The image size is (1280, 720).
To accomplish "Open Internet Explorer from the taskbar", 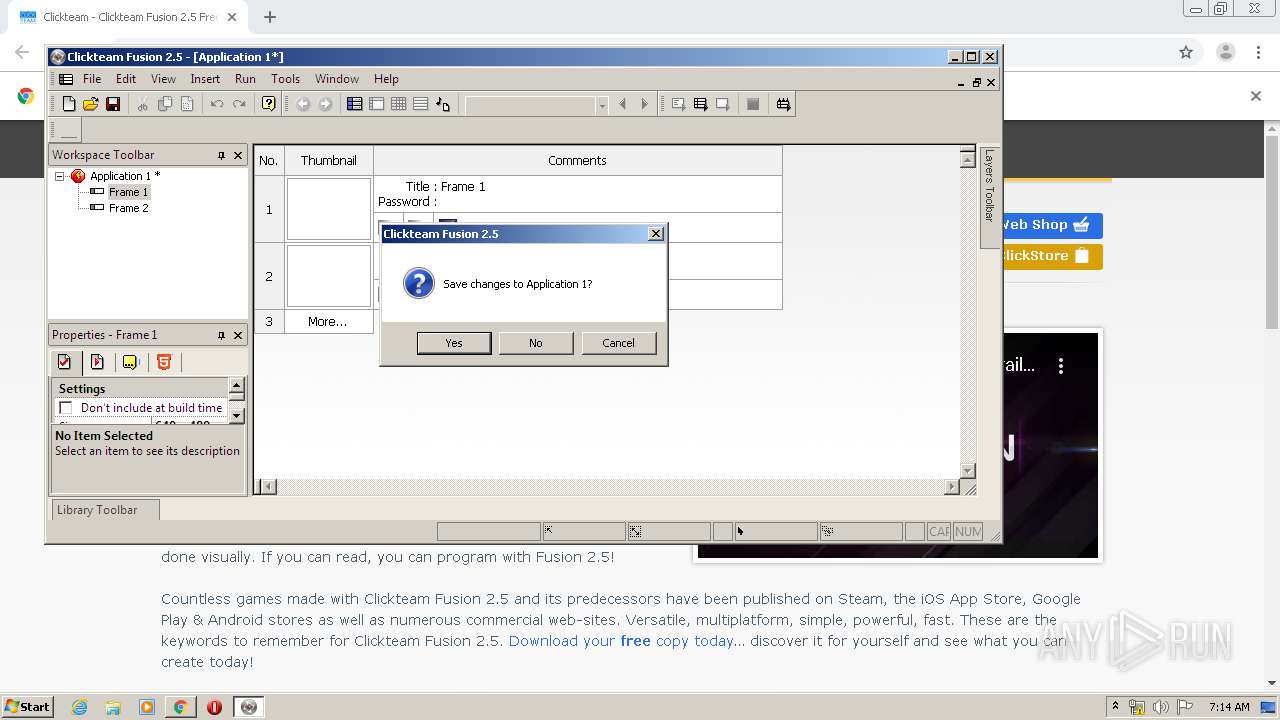I will click(79, 707).
